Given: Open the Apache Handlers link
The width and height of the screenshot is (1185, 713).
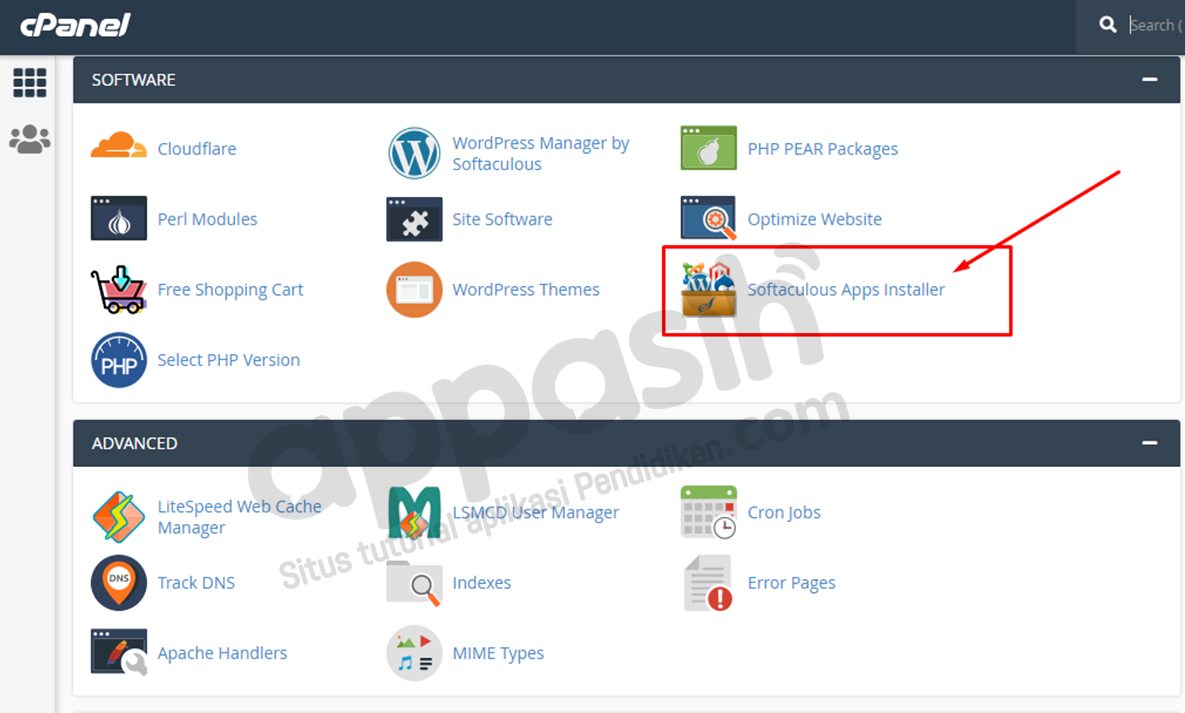Looking at the screenshot, I should pyautogui.click(x=222, y=653).
